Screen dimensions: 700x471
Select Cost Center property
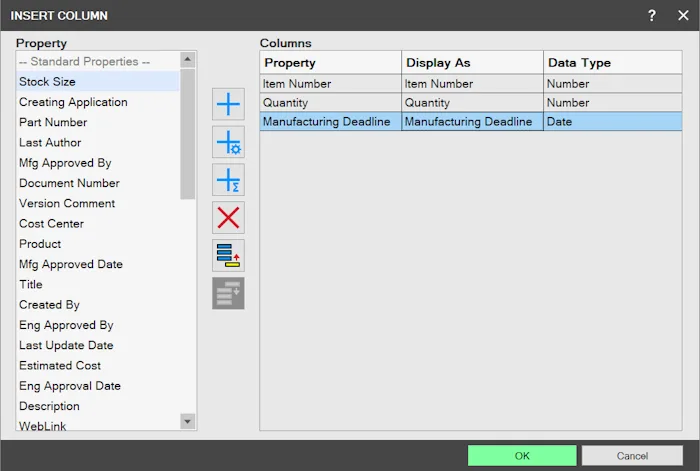tap(98, 224)
